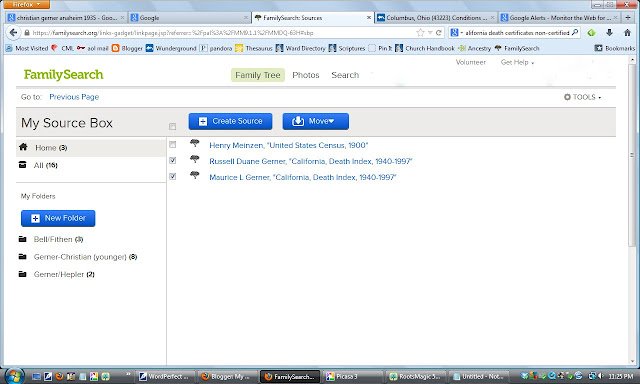Uncheck the Russell Duane Gerner checkbox
The width and height of the screenshot is (640, 384).
click(173, 160)
